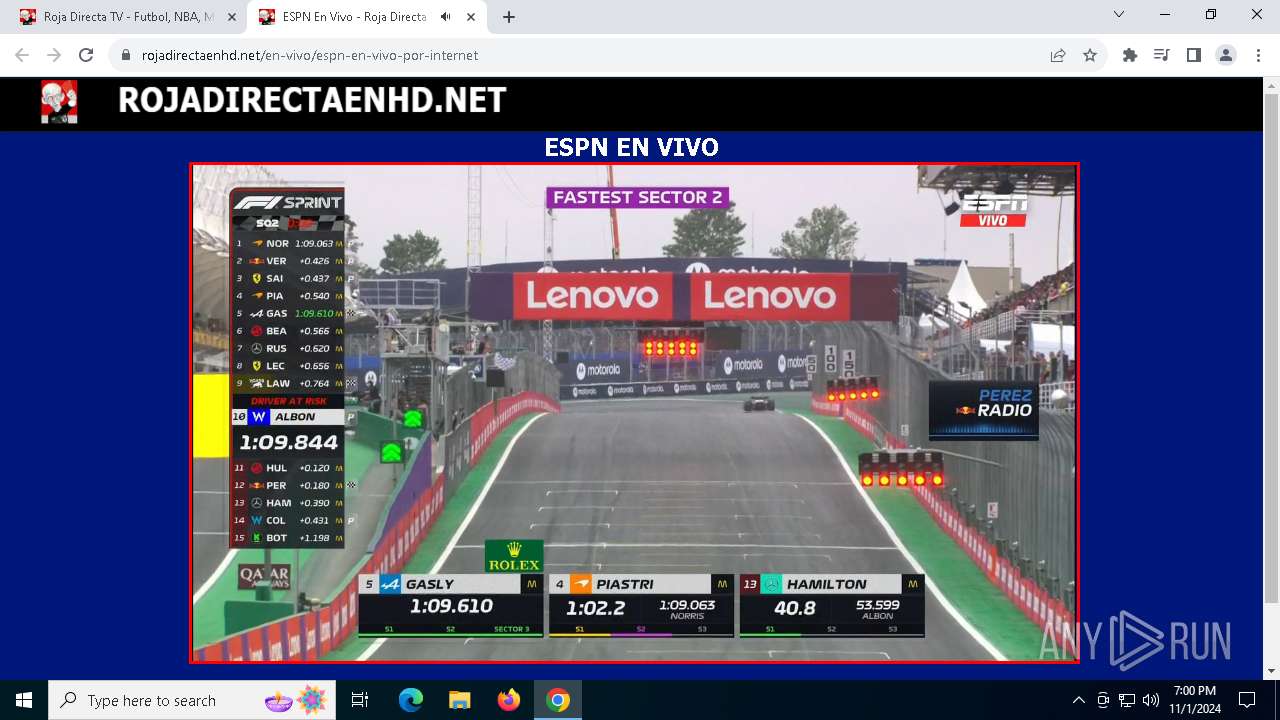Open the Extensions puzzle icon
Viewport: 1280px width, 720px height.
click(1130, 56)
